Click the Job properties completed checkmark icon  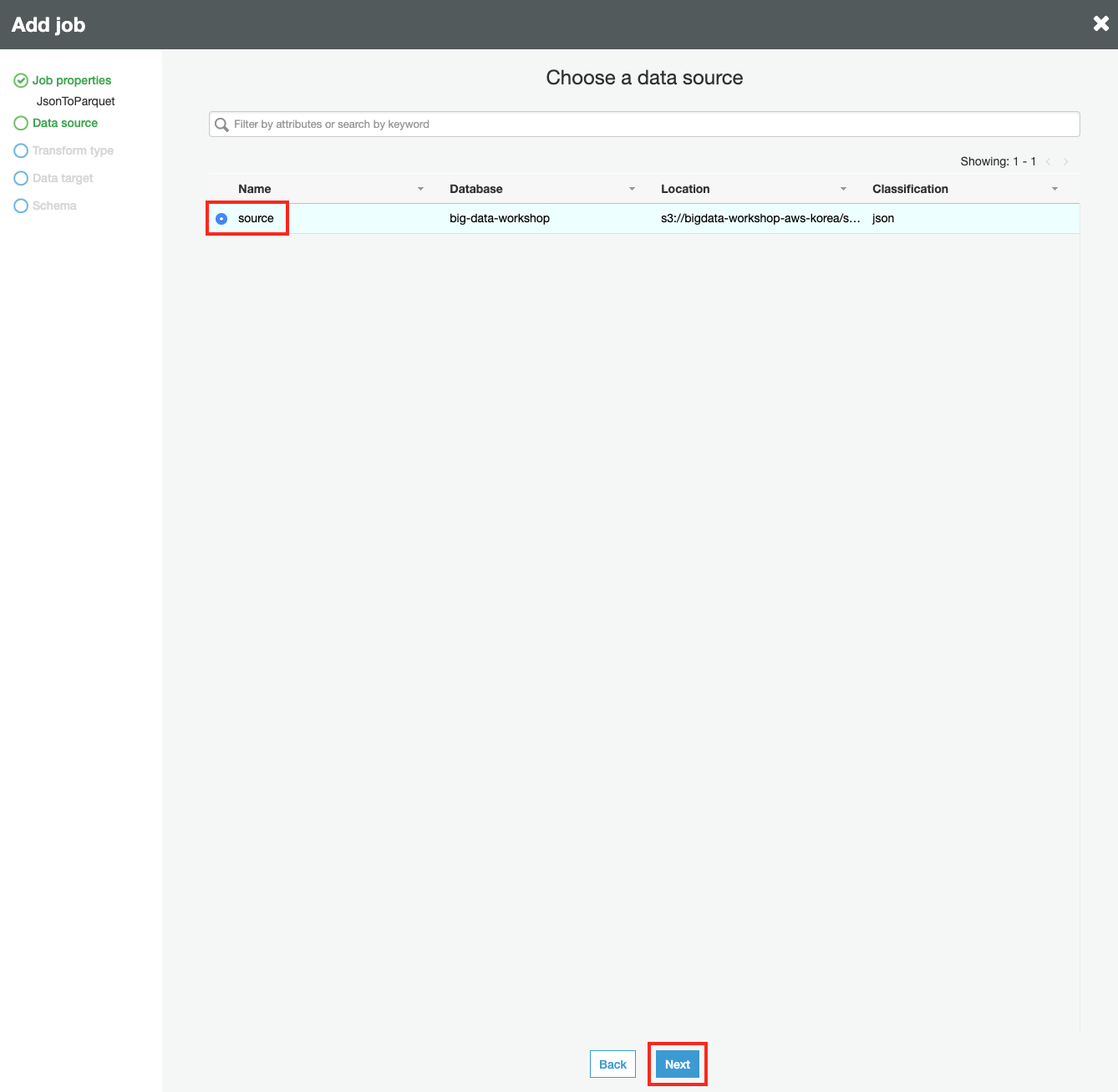[x=21, y=81]
